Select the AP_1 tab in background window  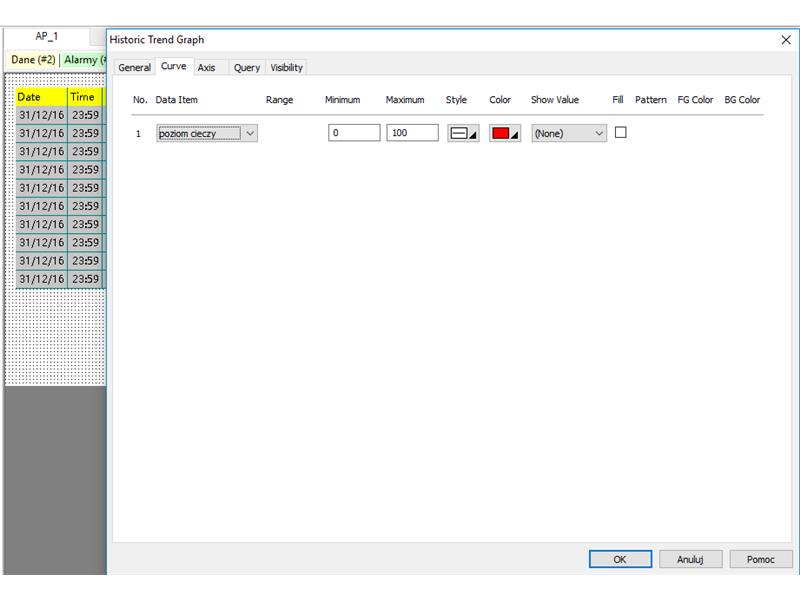[46, 36]
